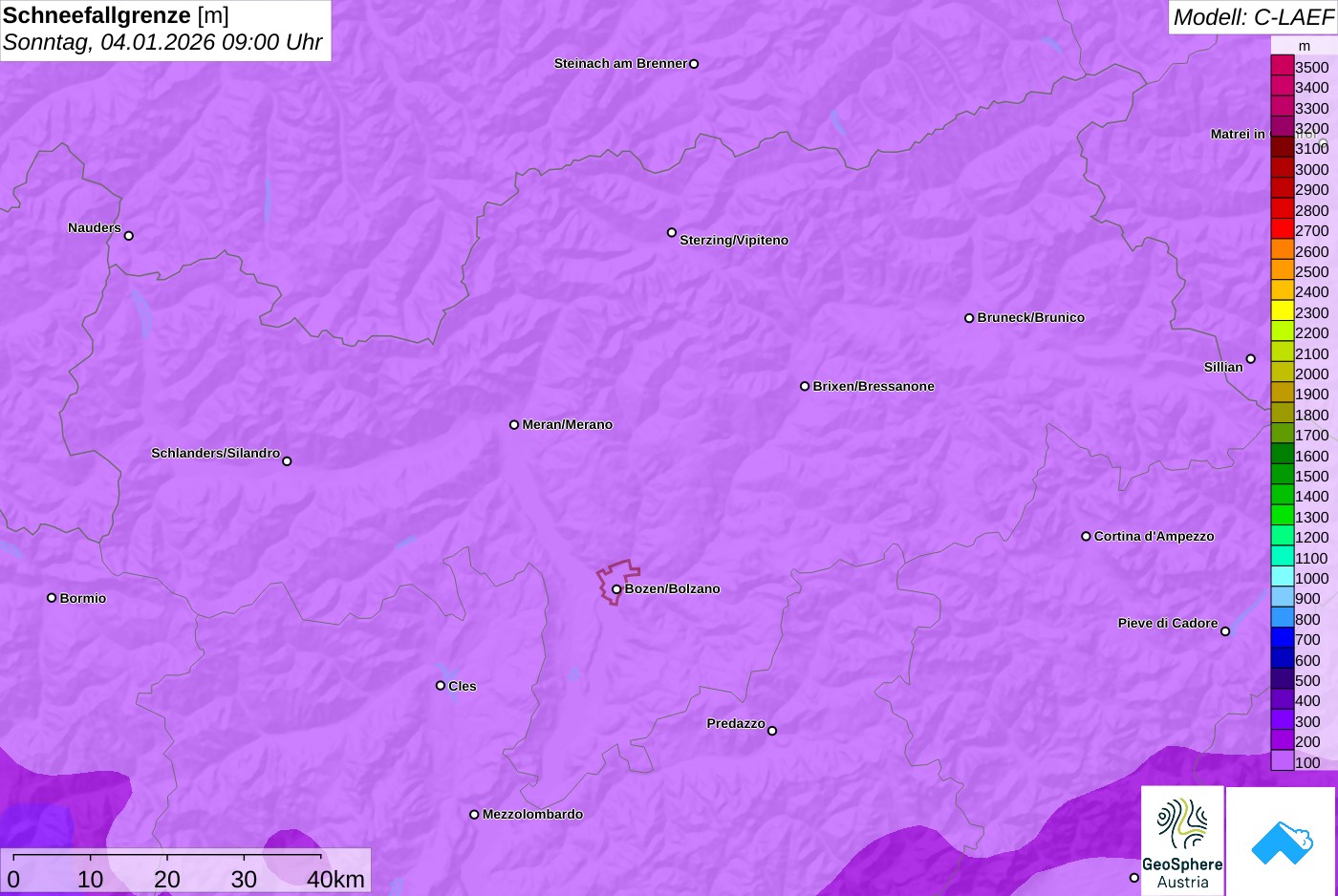
Task: Click the Cles marker dot
Action: click(x=441, y=686)
